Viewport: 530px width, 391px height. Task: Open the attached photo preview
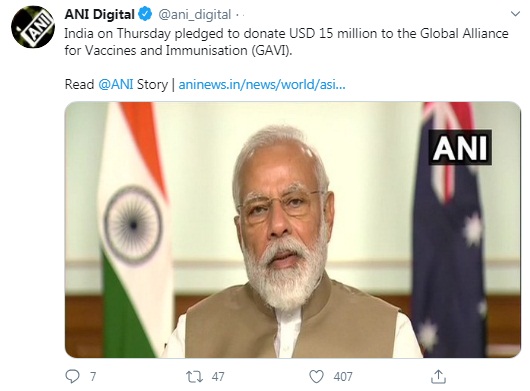click(x=293, y=229)
